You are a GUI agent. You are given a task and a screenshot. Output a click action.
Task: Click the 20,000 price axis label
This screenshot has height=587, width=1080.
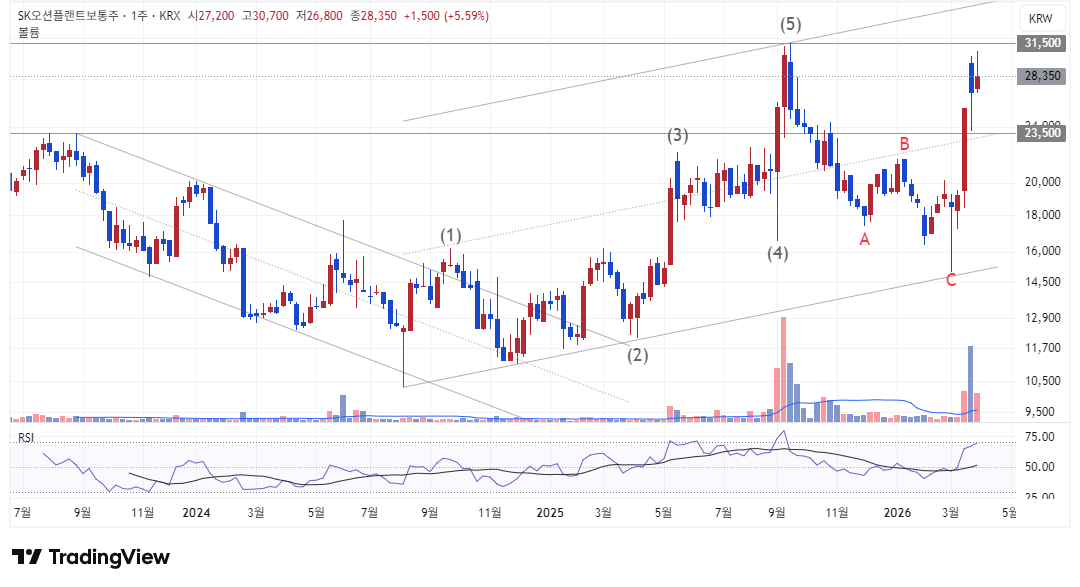[x=1043, y=182]
